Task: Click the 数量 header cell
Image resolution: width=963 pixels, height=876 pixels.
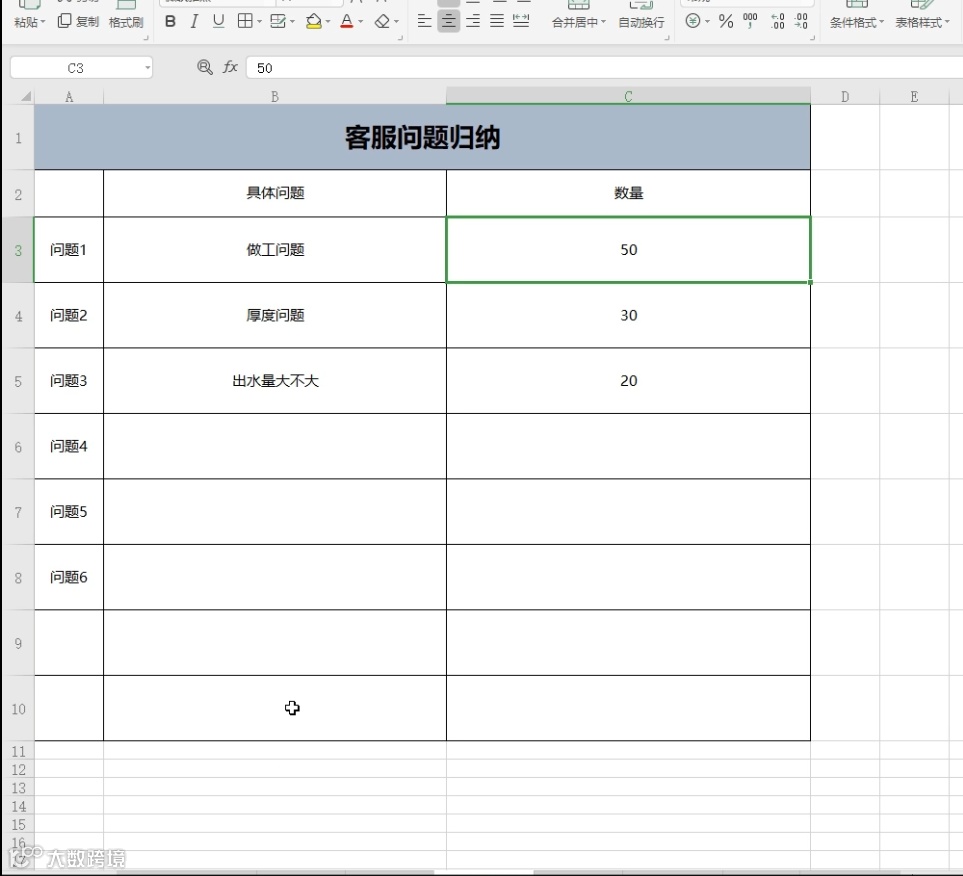Action: (x=628, y=193)
